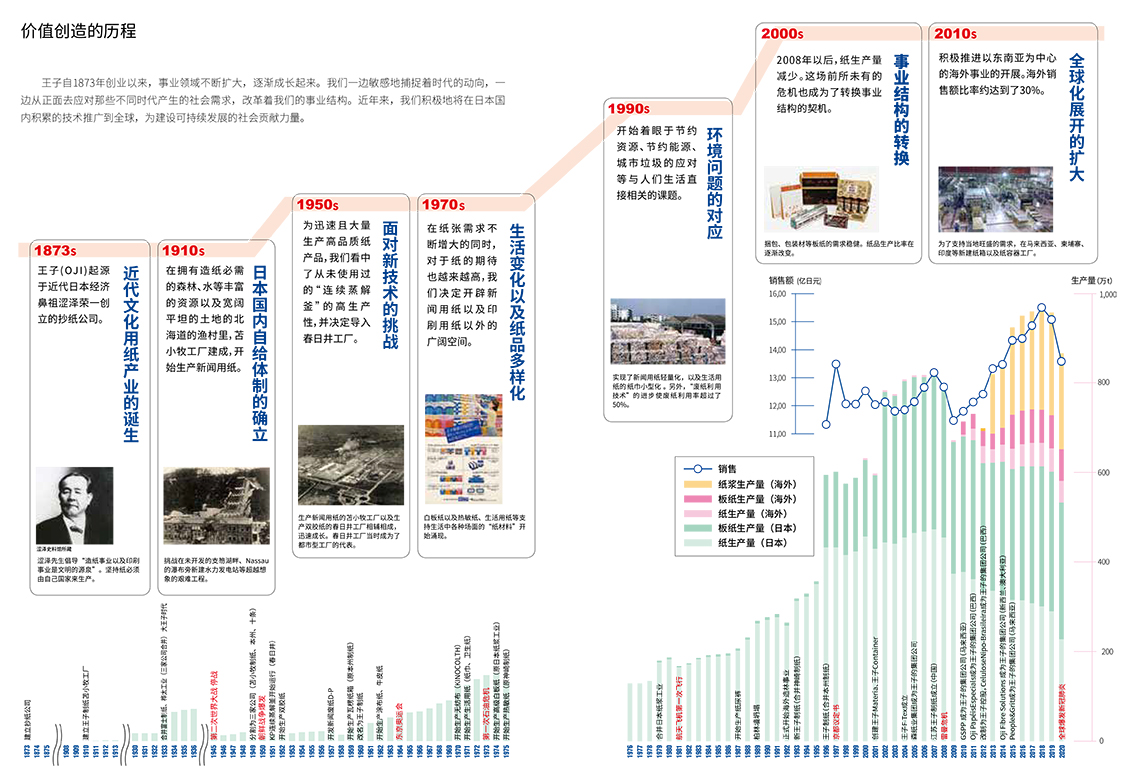Click the 200 production axis tick
The width and height of the screenshot is (1123, 770).
click(x=1107, y=652)
